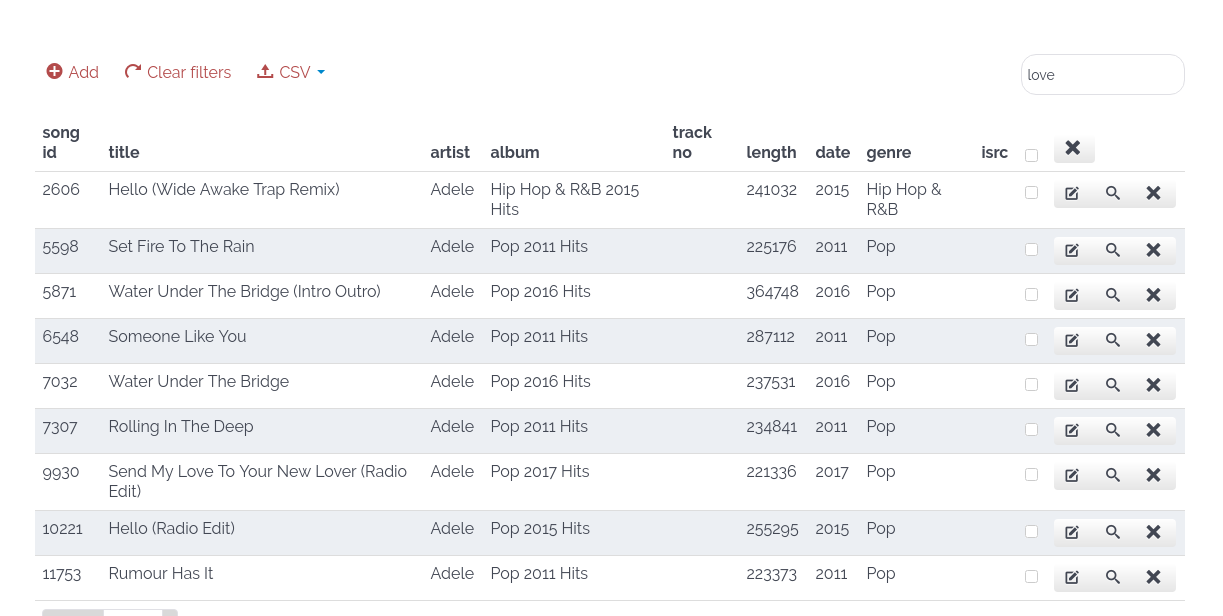Image resolution: width=1223 pixels, height=616 pixels.
Task: Sort table by genre column
Action: [x=888, y=152]
